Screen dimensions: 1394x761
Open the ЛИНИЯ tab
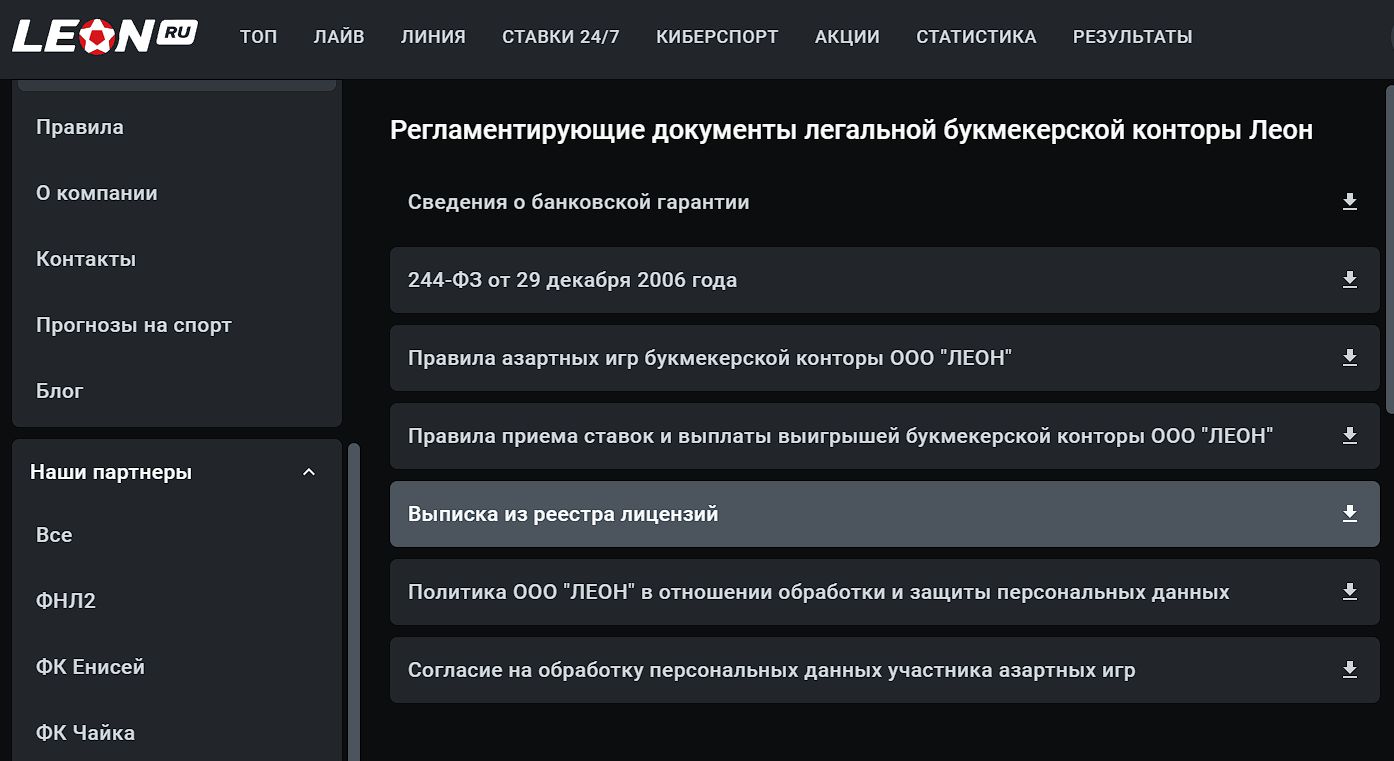pyautogui.click(x=433, y=37)
